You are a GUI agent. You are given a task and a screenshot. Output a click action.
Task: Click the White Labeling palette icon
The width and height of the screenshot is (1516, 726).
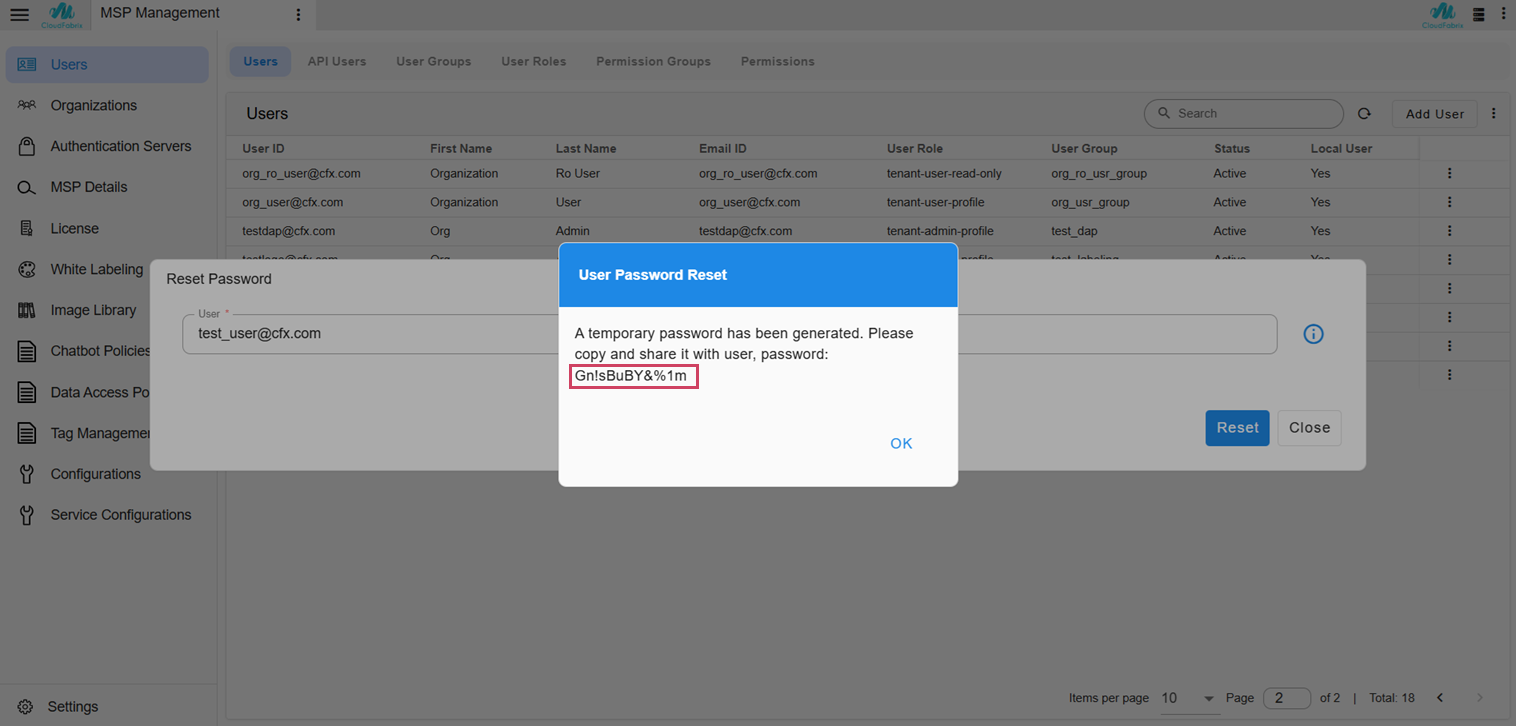coord(27,269)
